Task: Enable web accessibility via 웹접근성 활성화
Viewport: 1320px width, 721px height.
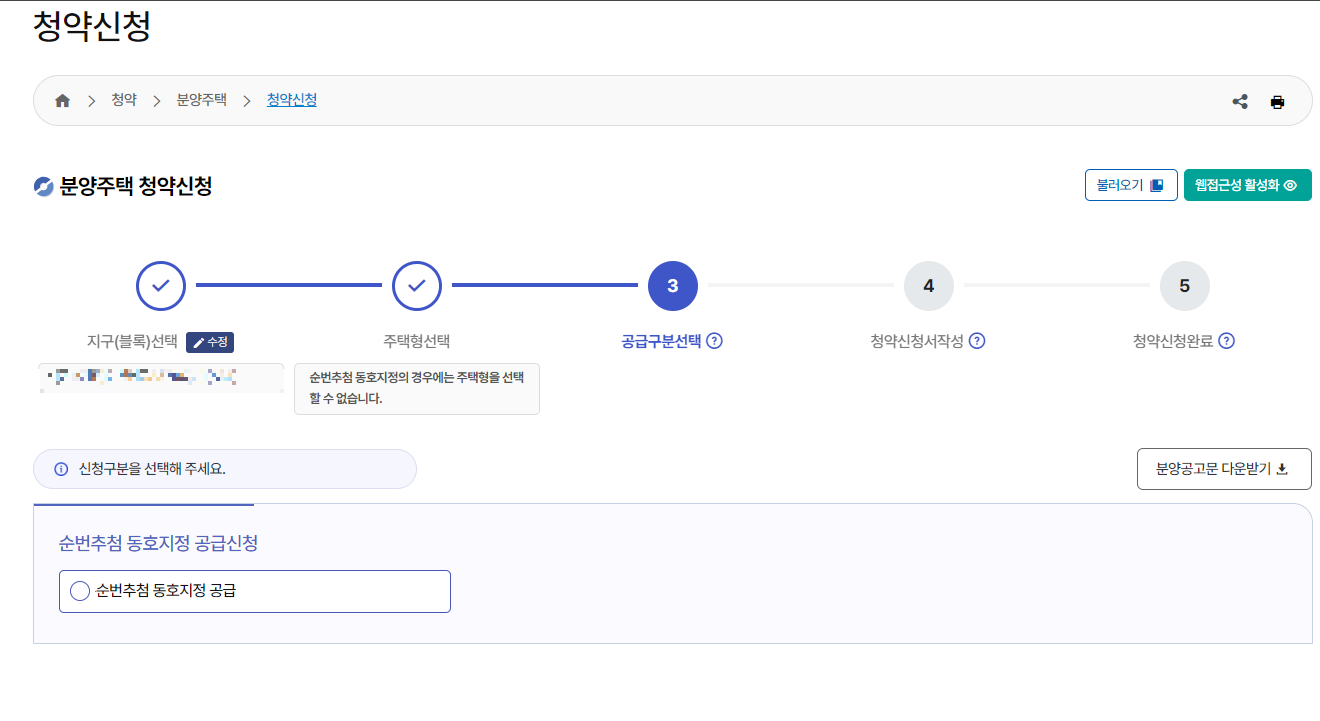Action: 1247,185
